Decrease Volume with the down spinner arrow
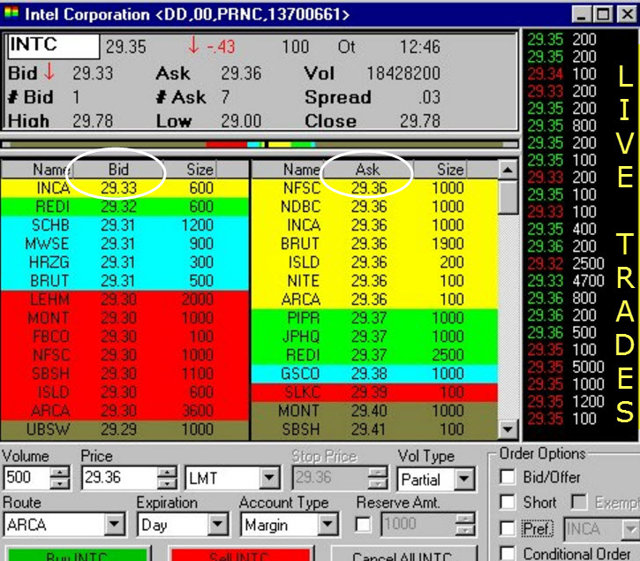640x561 pixels. (60, 483)
